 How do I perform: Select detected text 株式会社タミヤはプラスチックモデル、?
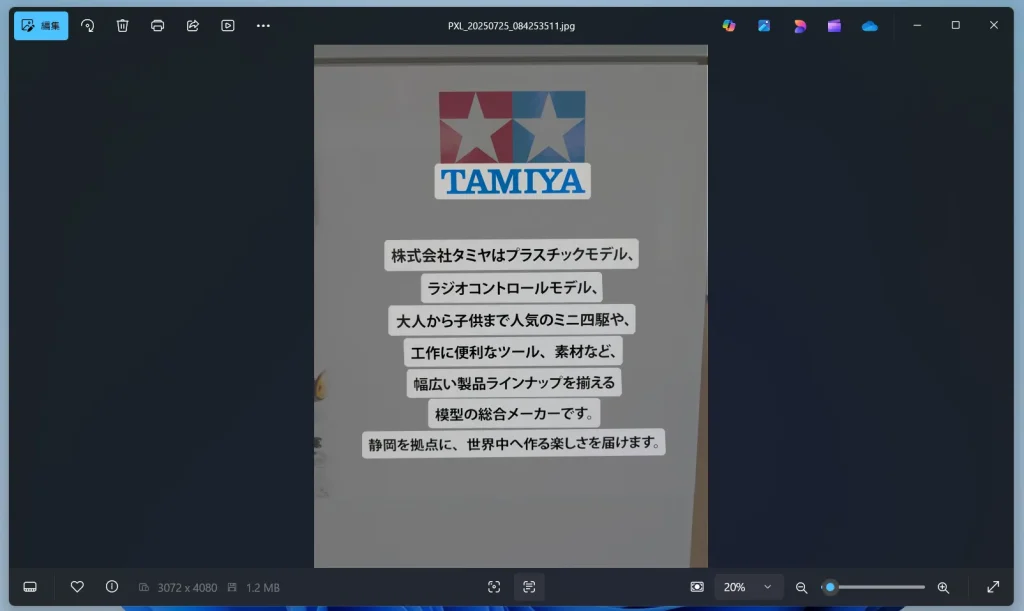point(511,255)
